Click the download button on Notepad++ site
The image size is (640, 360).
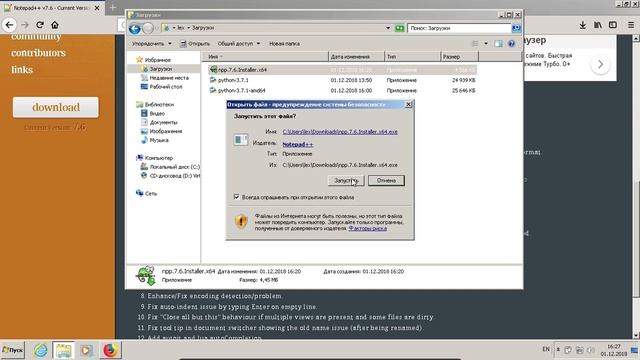[56, 107]
